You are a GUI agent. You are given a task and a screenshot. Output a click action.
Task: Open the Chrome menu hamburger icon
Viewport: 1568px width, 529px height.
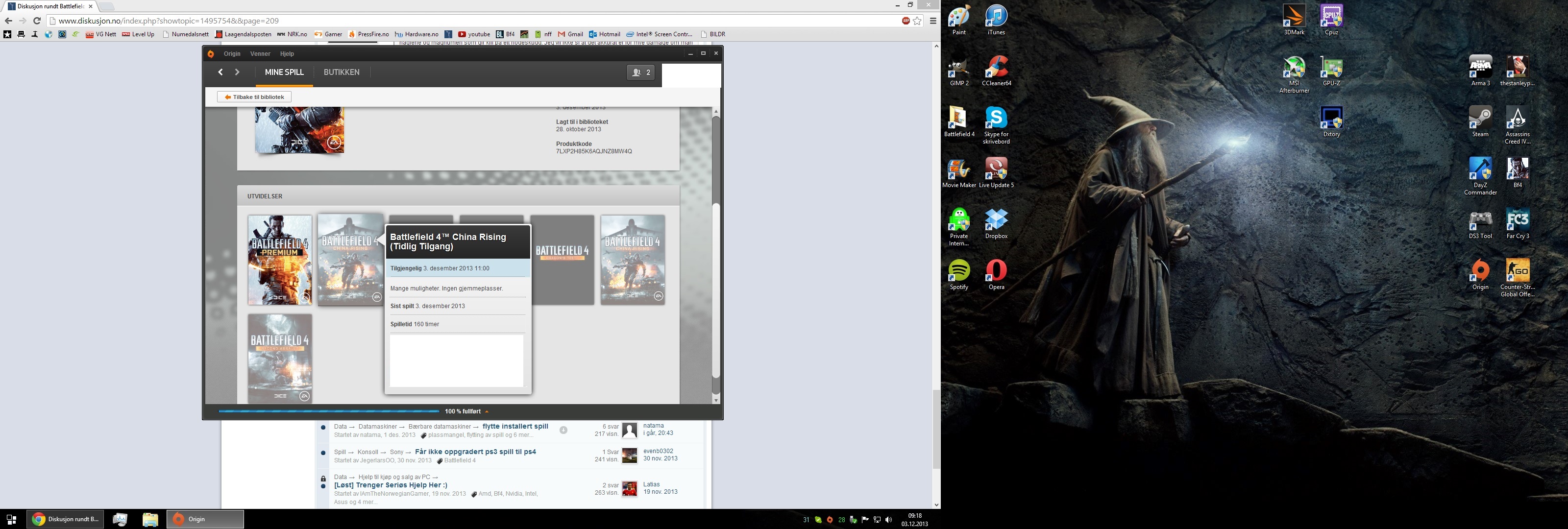[x=932, y=21]
